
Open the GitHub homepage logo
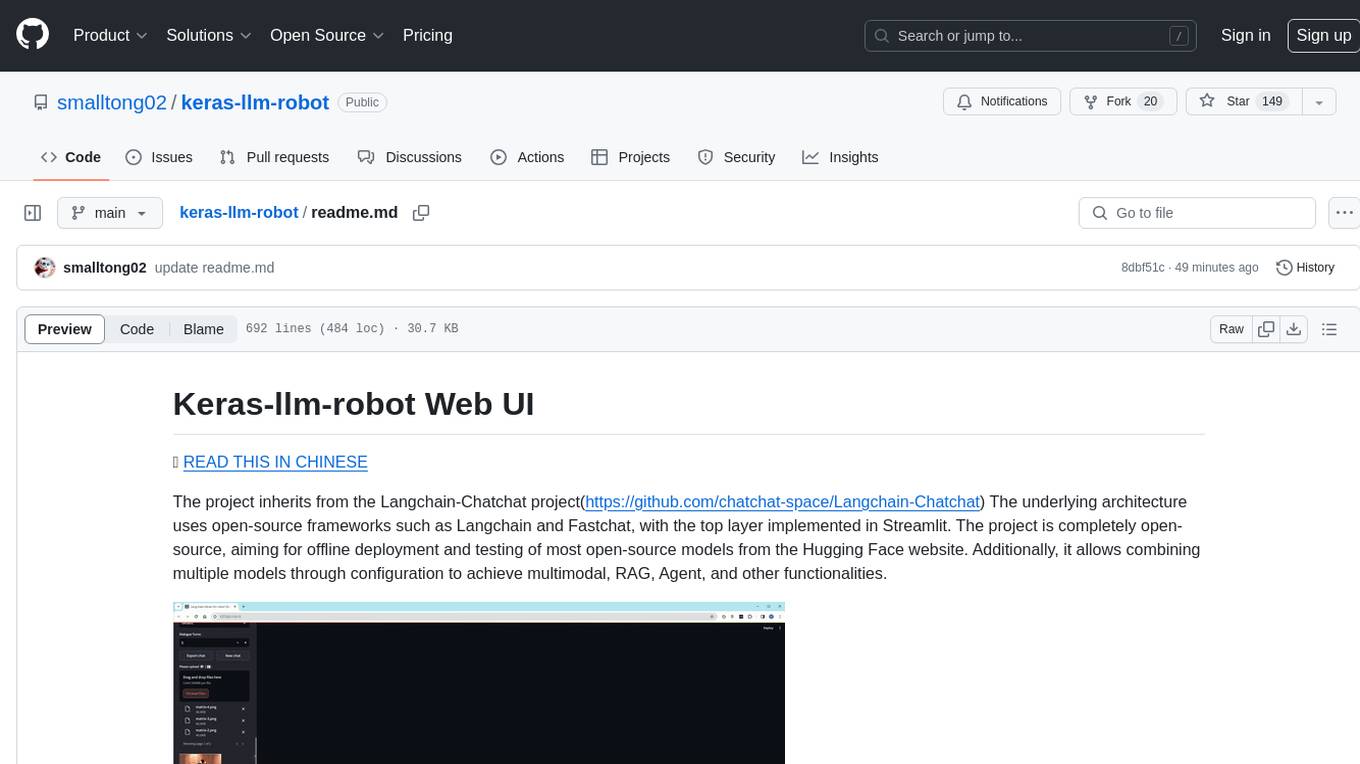pos(32,35)
